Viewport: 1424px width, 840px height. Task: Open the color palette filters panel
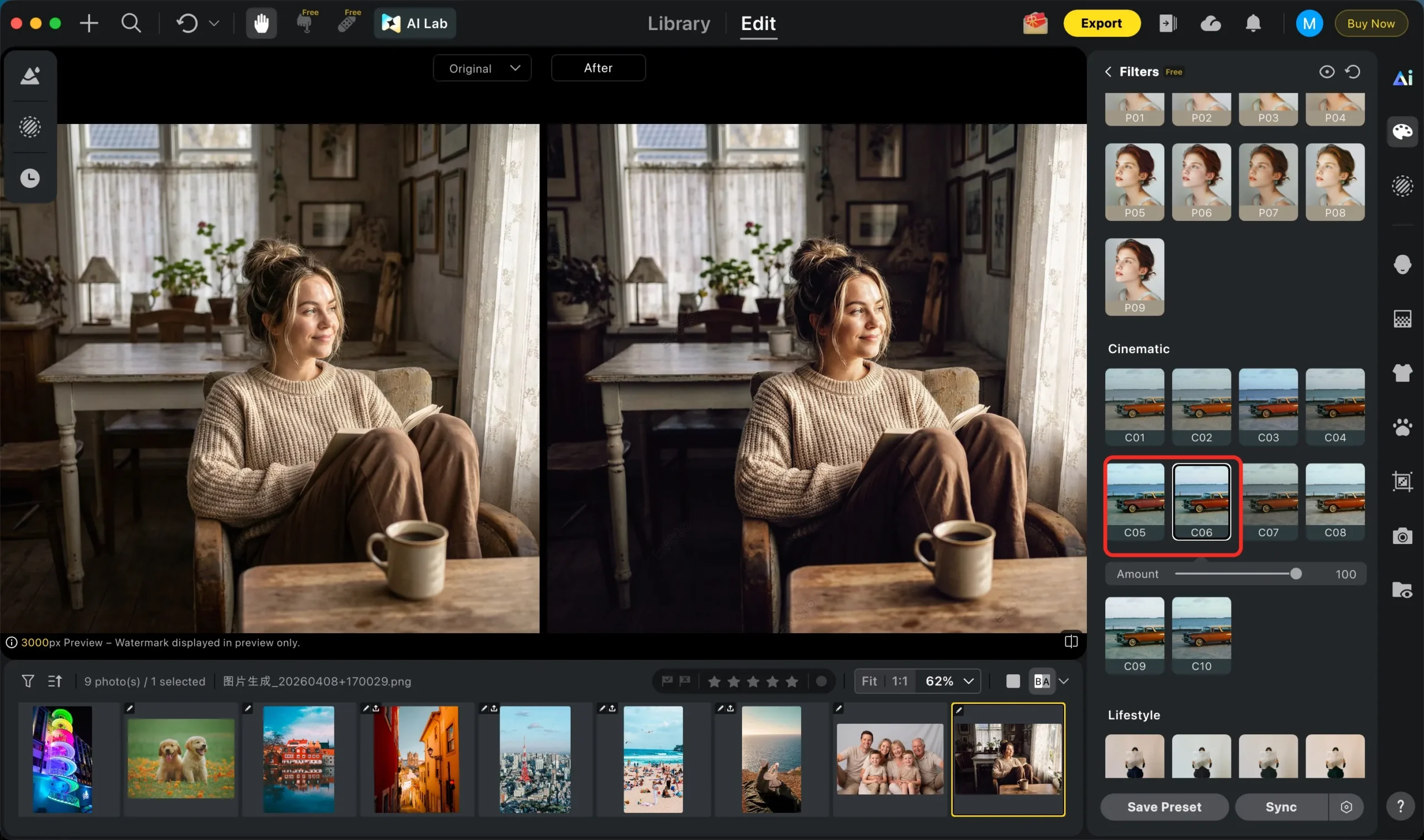point(1402,132)
